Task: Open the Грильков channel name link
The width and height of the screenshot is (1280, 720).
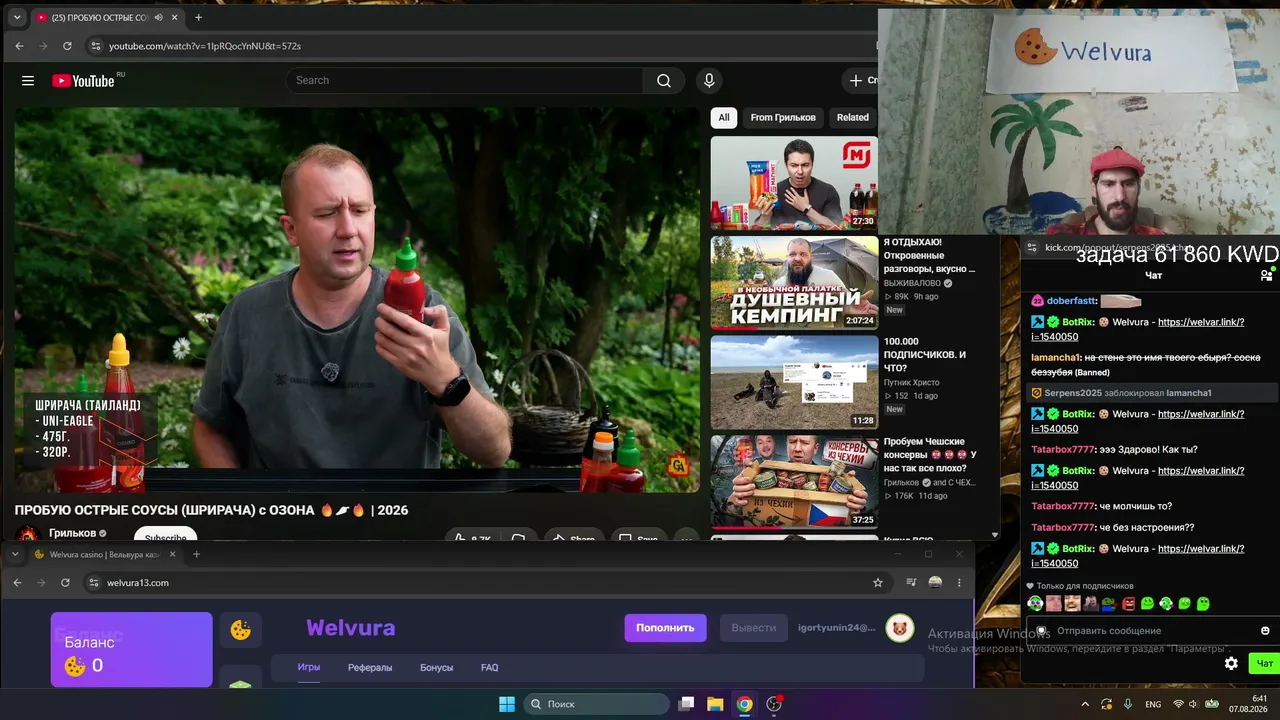Action: tap(72, 533)
